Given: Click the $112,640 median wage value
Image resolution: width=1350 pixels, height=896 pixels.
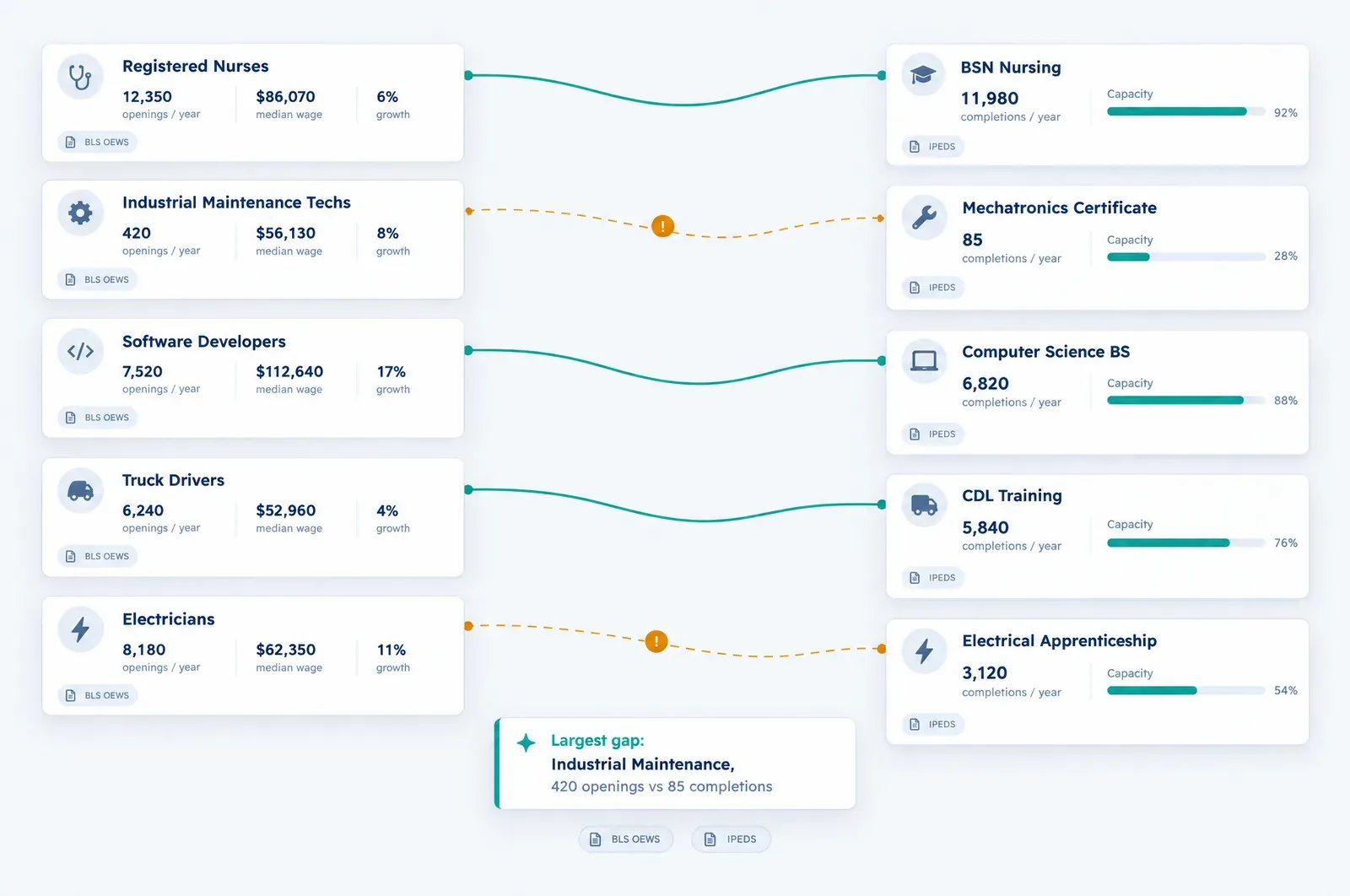Looking at the screenshot, I should click(289, 371).
